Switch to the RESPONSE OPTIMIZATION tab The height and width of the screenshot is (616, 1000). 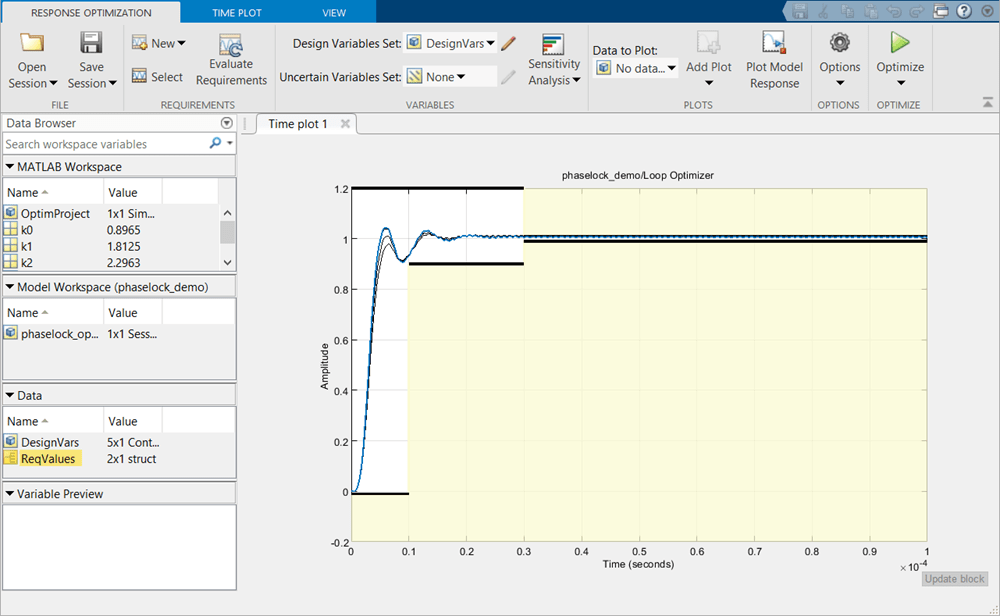[x=91, y=13]
